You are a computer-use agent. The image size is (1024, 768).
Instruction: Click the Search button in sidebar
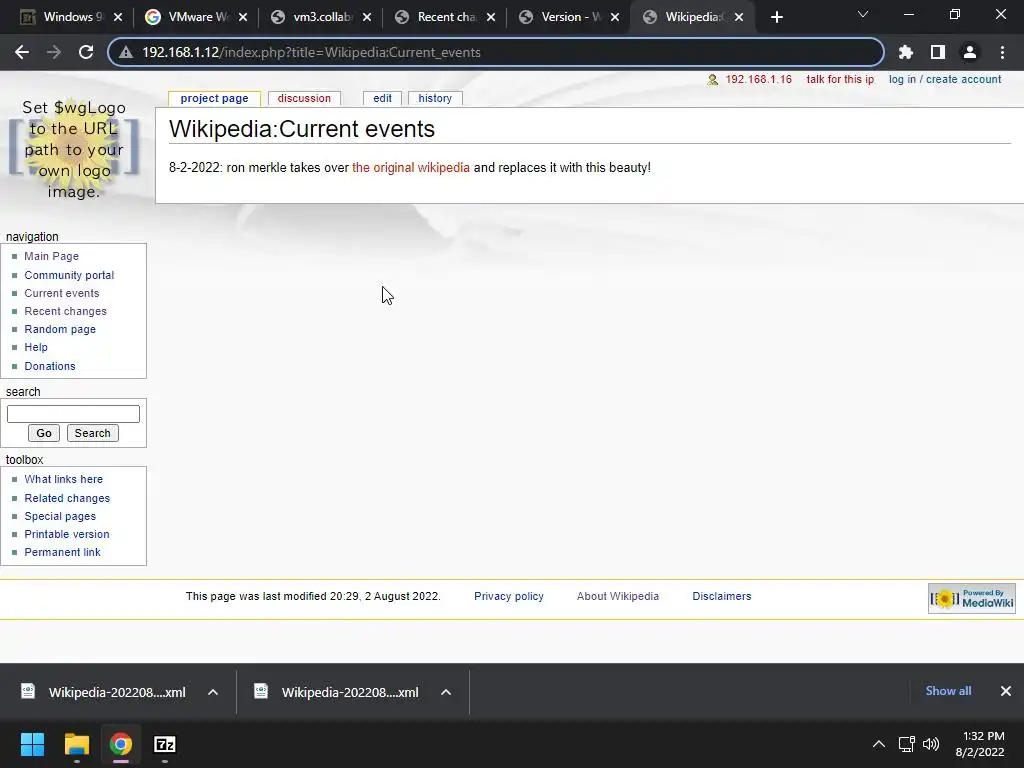point(93,433)
